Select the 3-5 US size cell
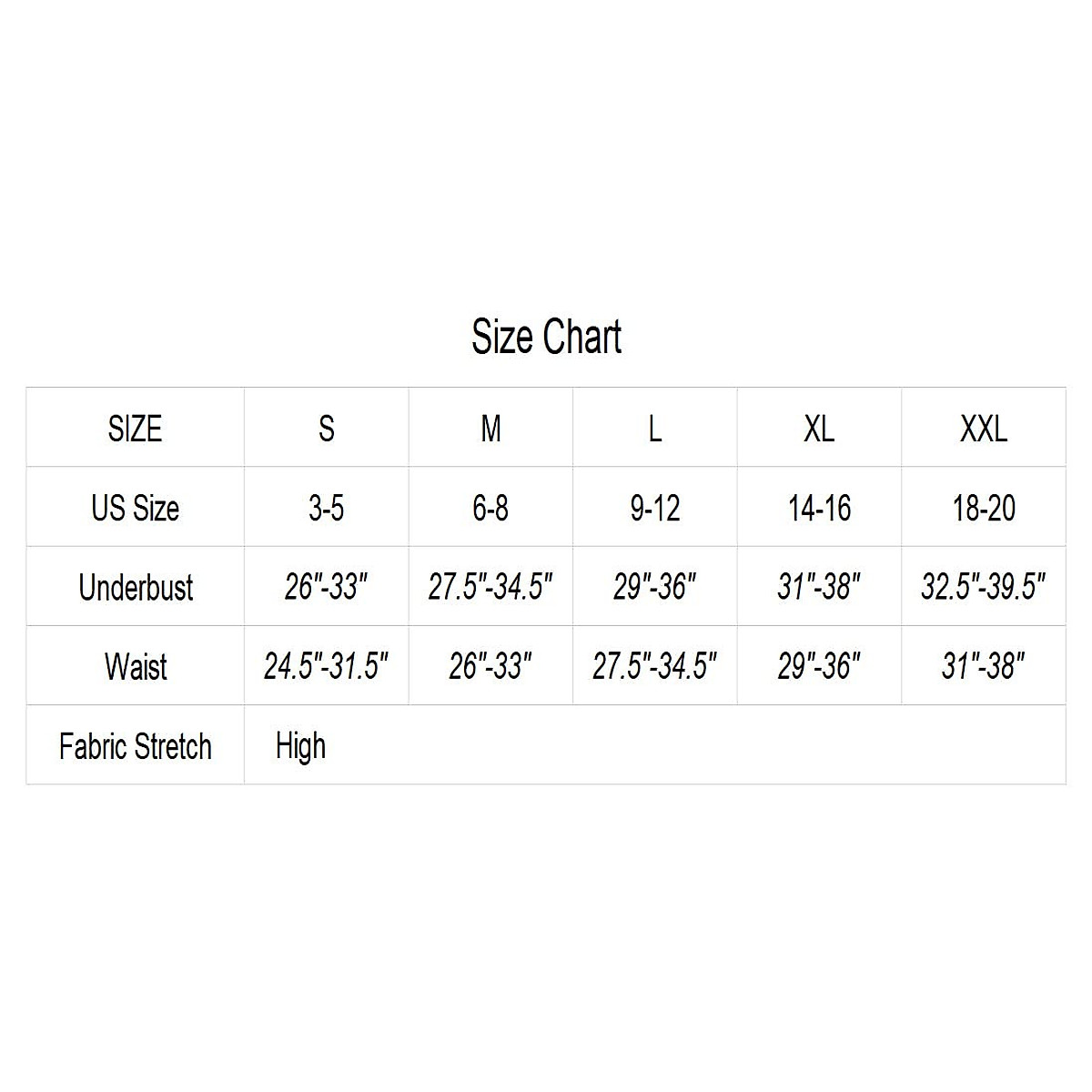Image resolution: width=1092 pixels, height=1092 pixels. point(326,508)
